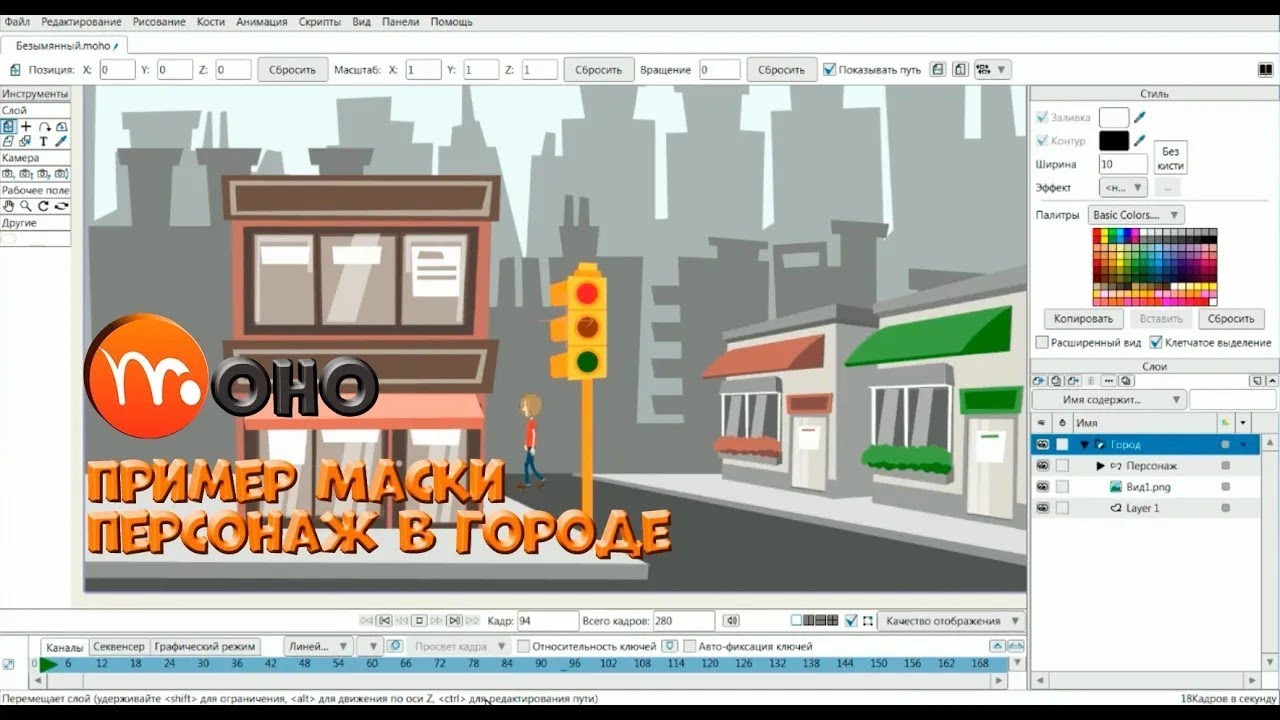Click the step forward playback button
Viewport: 1280px width, 720px height.
pos(454,621)
